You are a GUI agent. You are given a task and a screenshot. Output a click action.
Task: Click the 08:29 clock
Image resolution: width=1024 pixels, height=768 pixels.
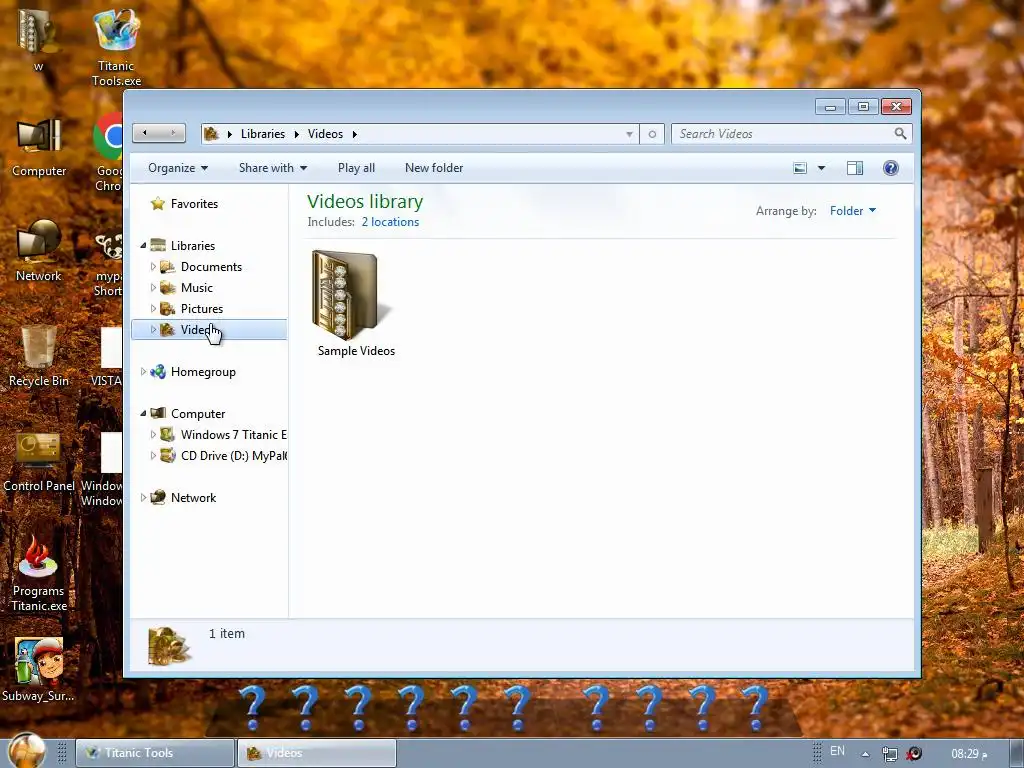[969, 754]
